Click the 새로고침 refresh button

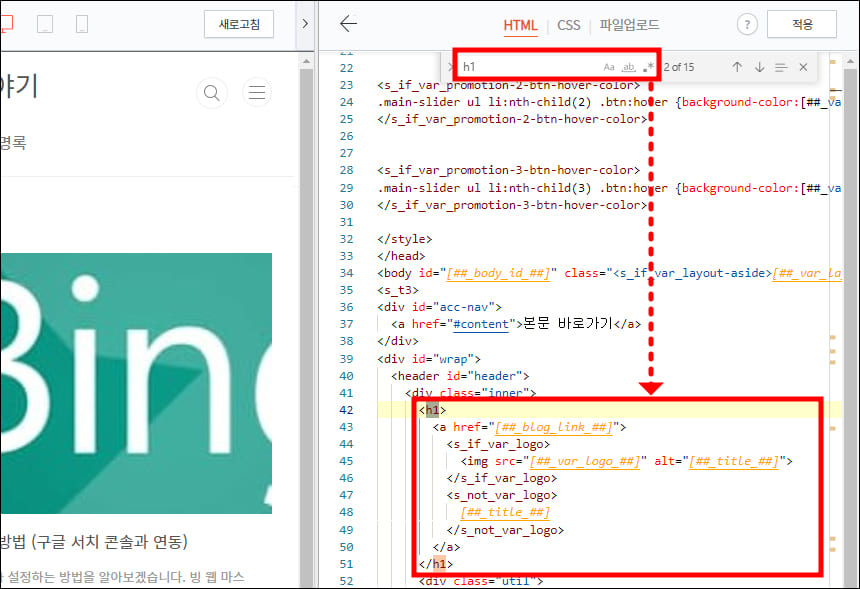pyautogui.click(x=238, y=24)
